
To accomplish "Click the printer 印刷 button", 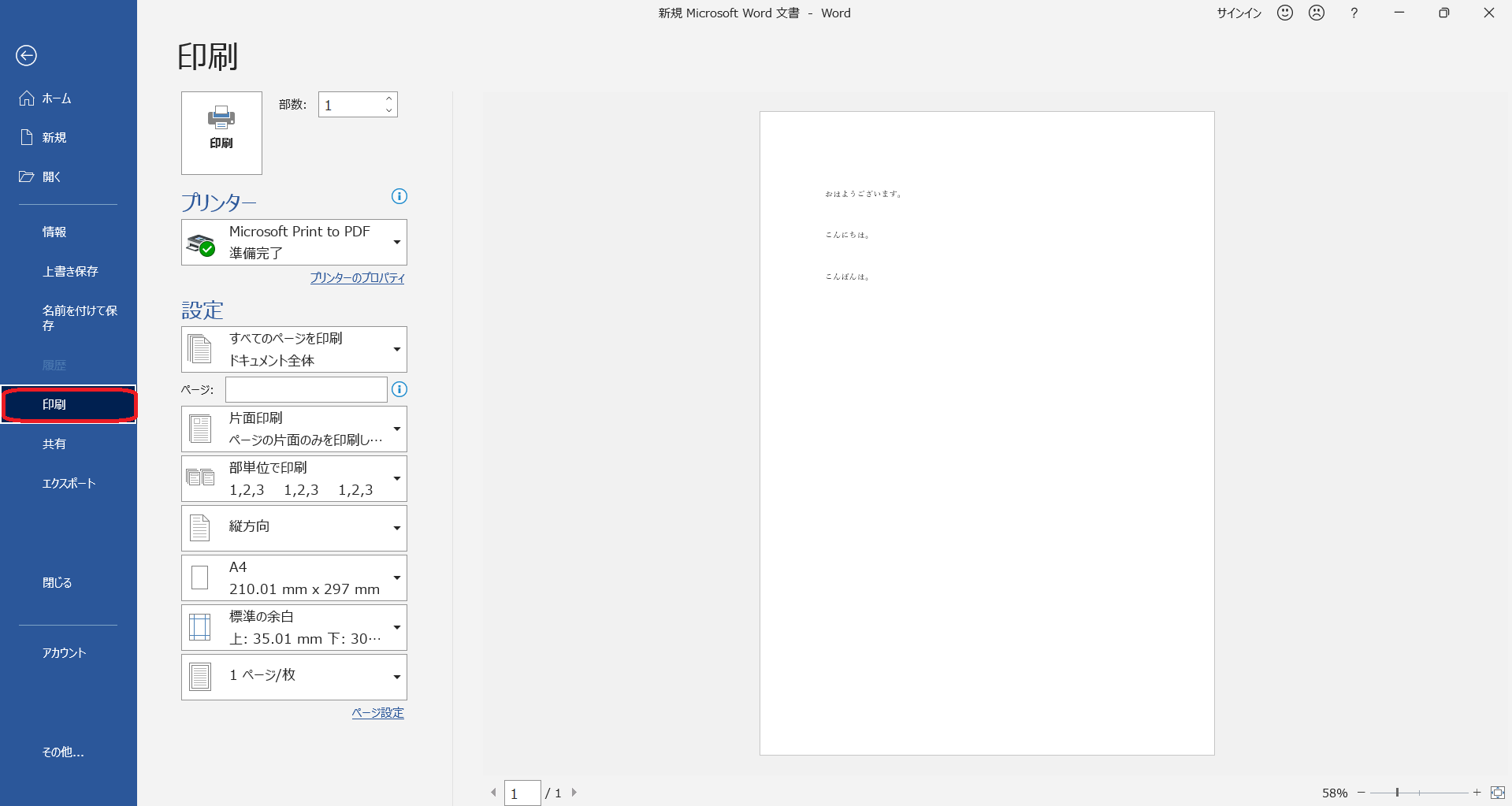I will coord(221,132).
